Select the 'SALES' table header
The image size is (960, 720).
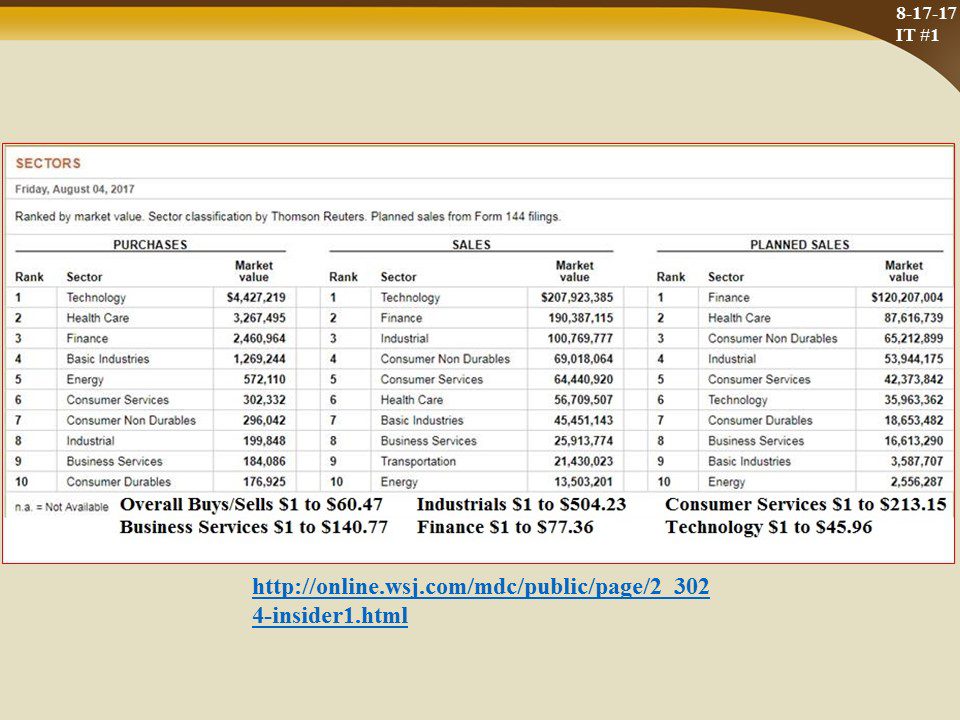(471, 245)
